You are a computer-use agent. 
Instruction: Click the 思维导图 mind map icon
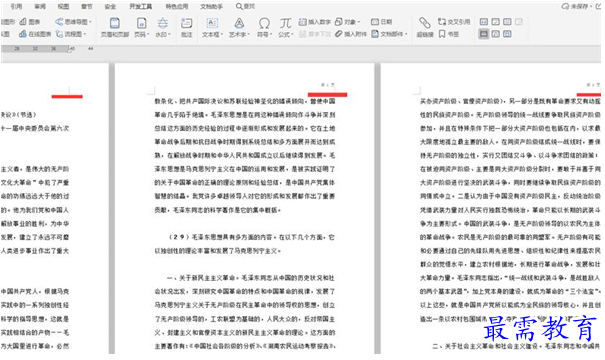[59, 22]
